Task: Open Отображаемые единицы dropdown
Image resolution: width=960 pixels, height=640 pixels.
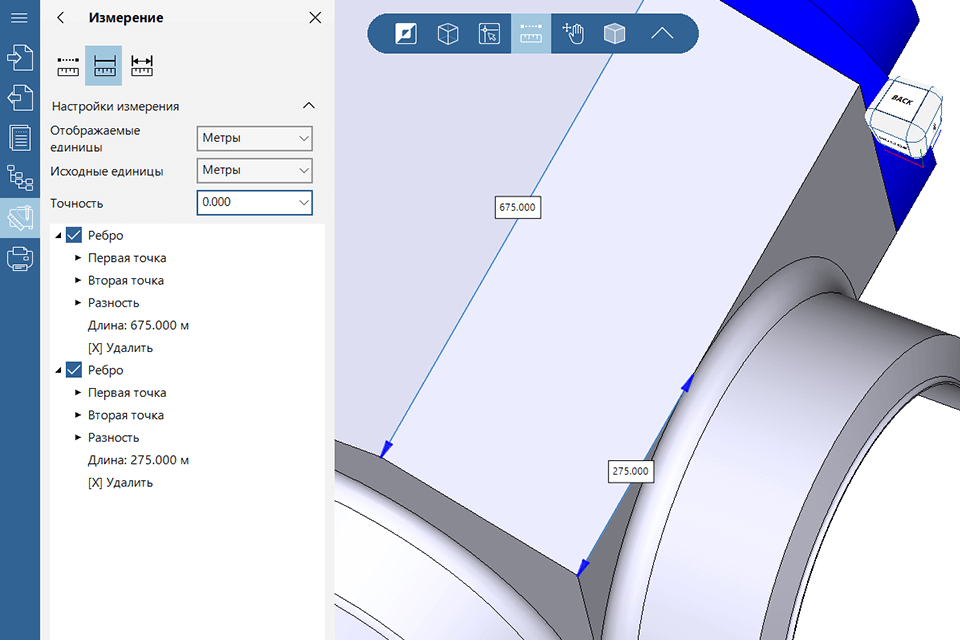Action: [255, 138]
